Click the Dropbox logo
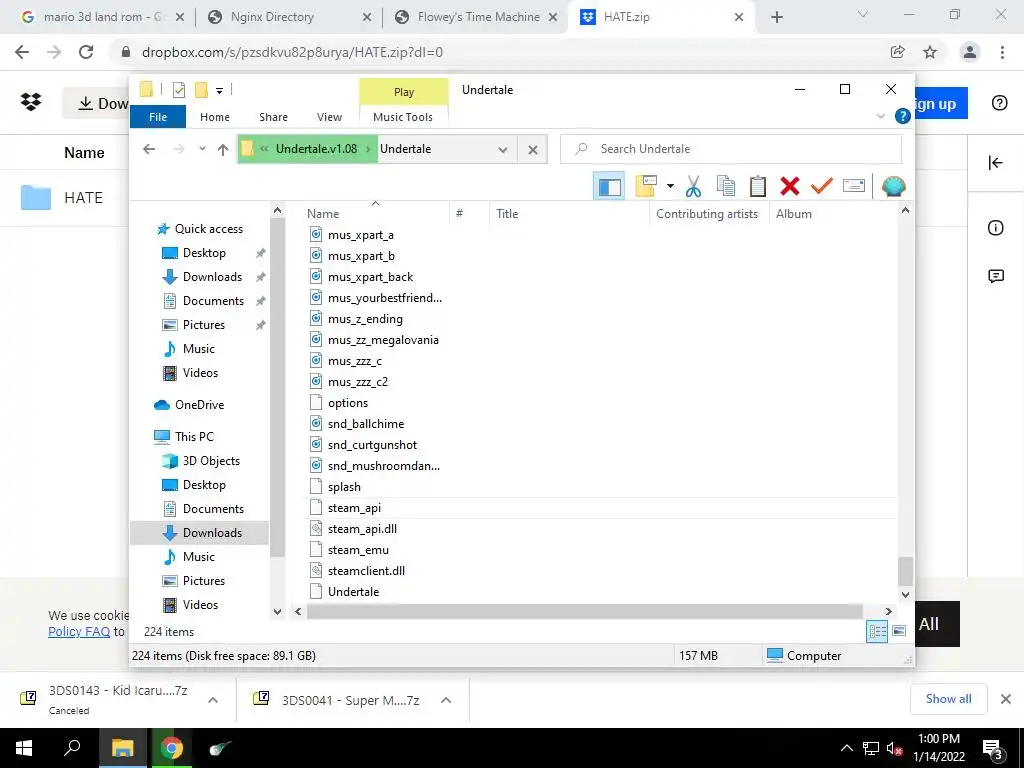This screenshot has width=1024, height=768. [31, 102]
